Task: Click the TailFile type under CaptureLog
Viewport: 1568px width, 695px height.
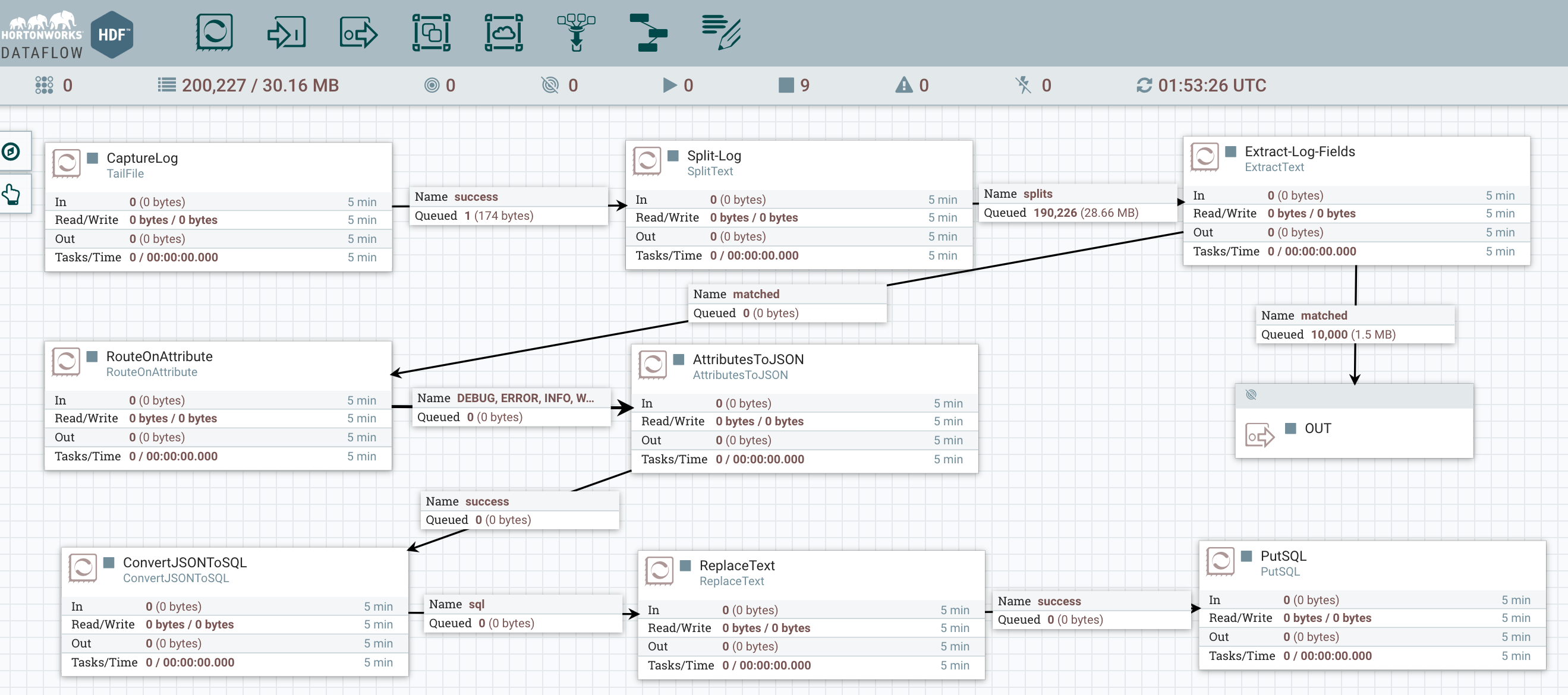Action: point(125,173)
